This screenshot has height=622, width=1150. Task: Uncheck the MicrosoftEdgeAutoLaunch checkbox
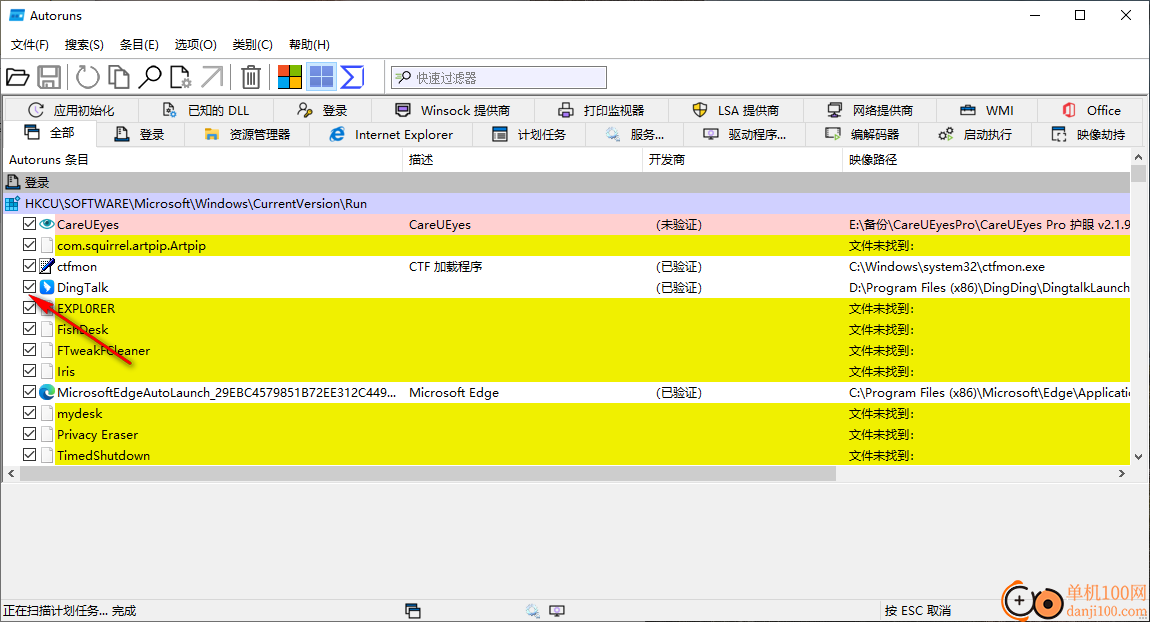click(29, 392)
